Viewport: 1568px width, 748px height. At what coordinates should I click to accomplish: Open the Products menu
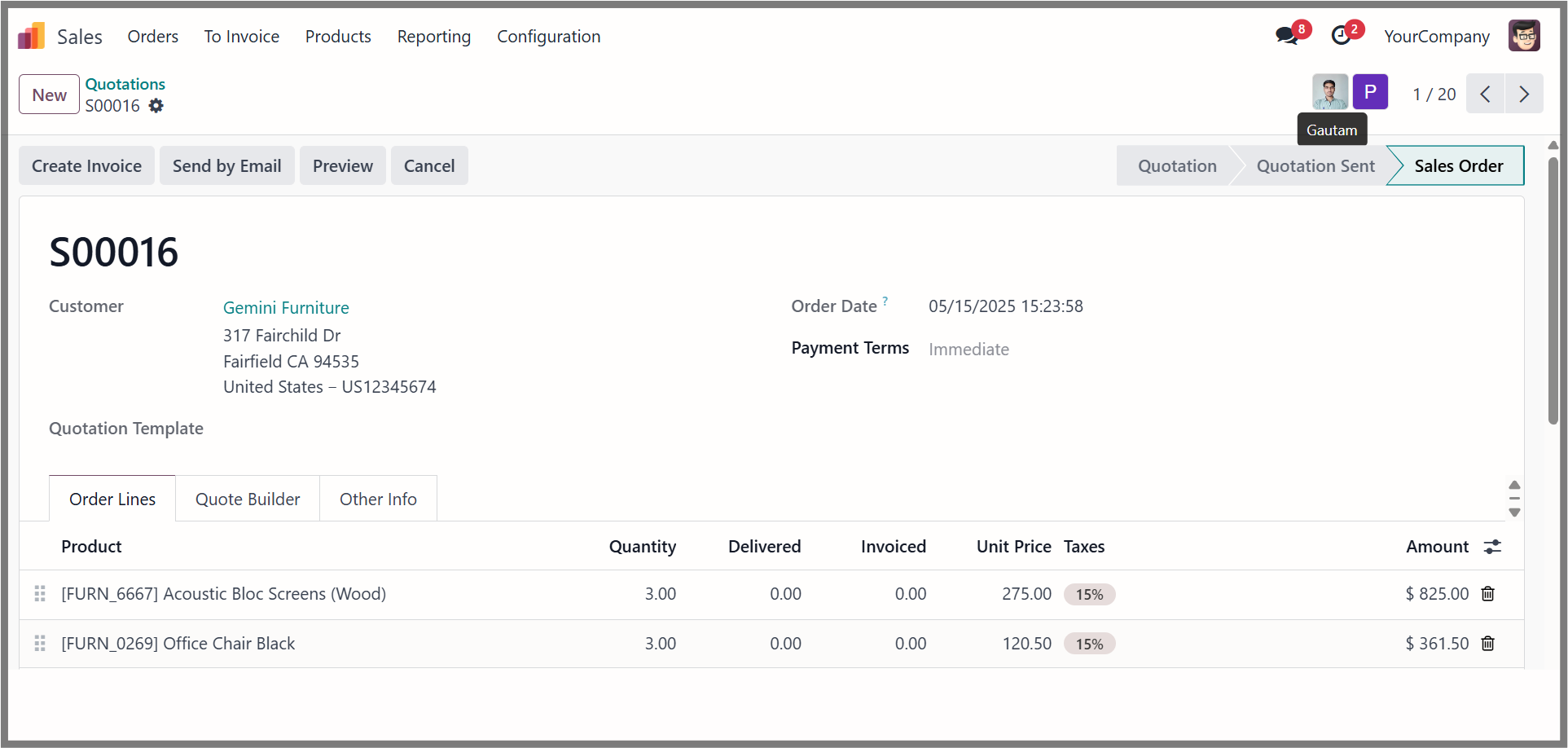[x=338, y=37]
